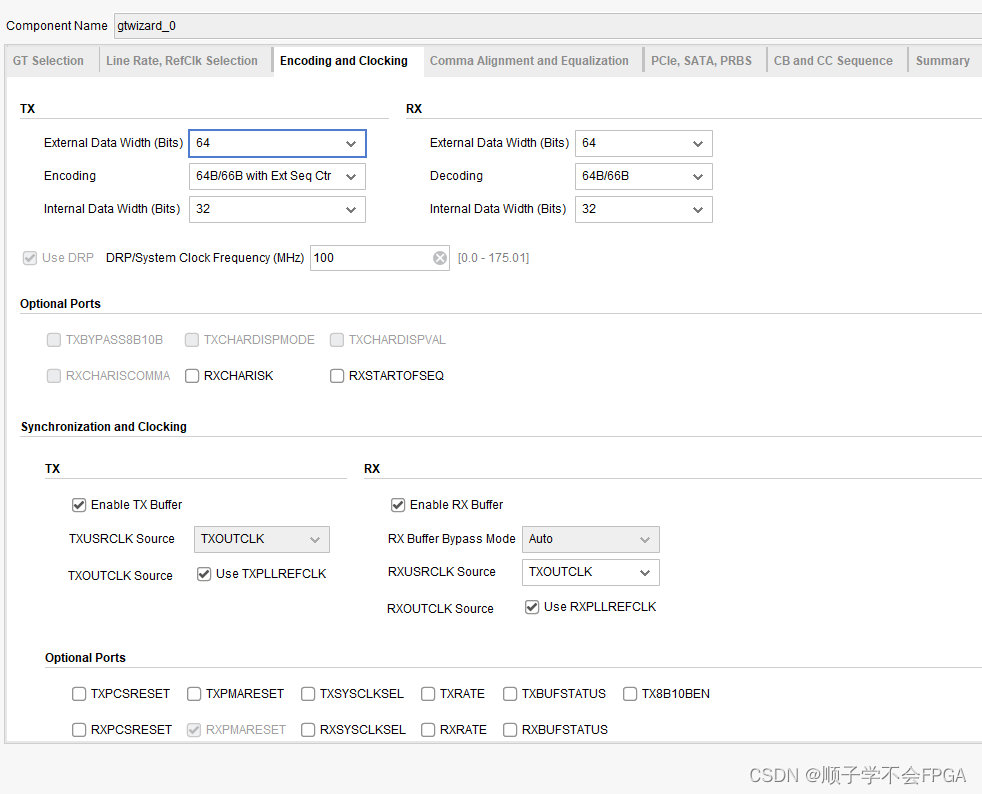Open the Summary tab
Image resolution: width=982 pixels, height=794 pixels.
[943, 61]
